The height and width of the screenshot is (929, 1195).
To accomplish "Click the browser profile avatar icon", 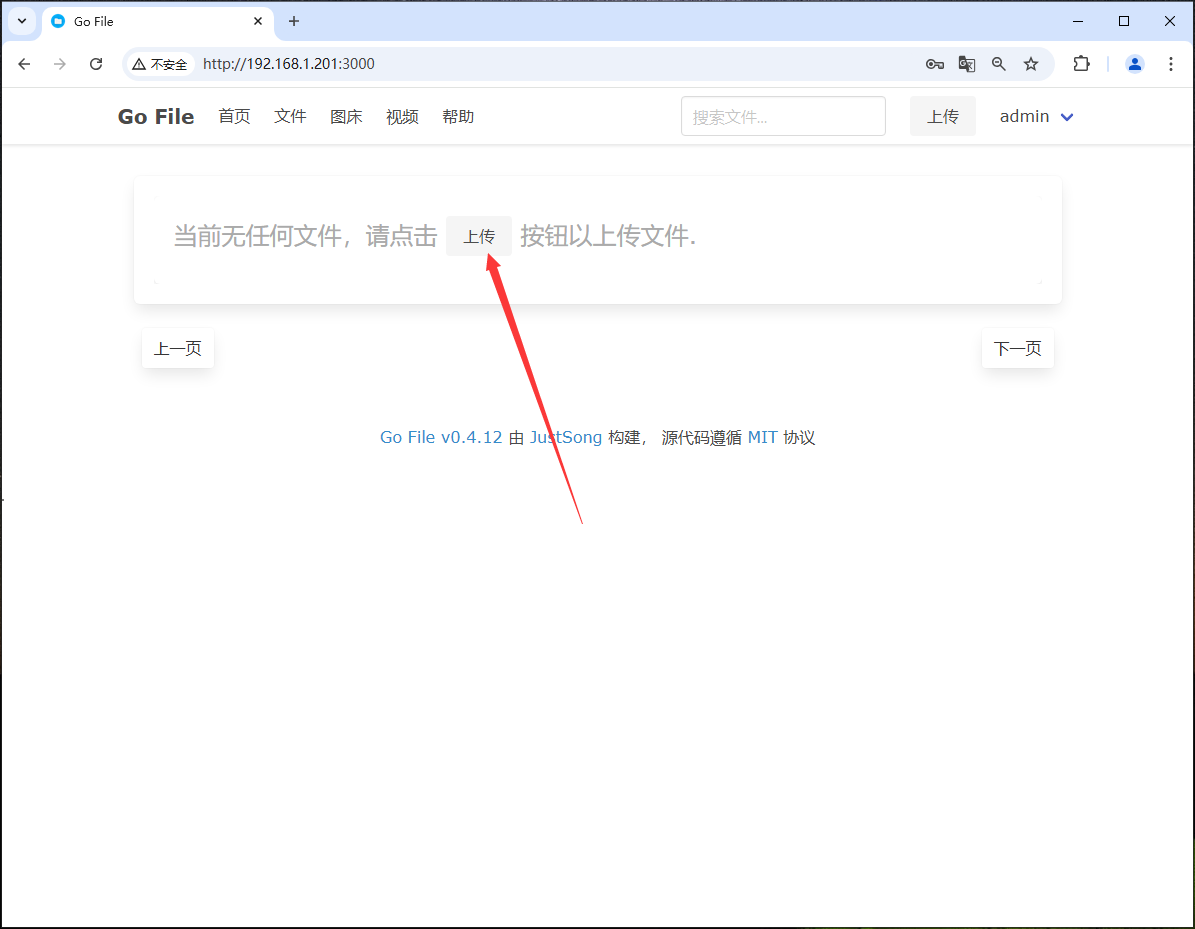I will 1134,63.
